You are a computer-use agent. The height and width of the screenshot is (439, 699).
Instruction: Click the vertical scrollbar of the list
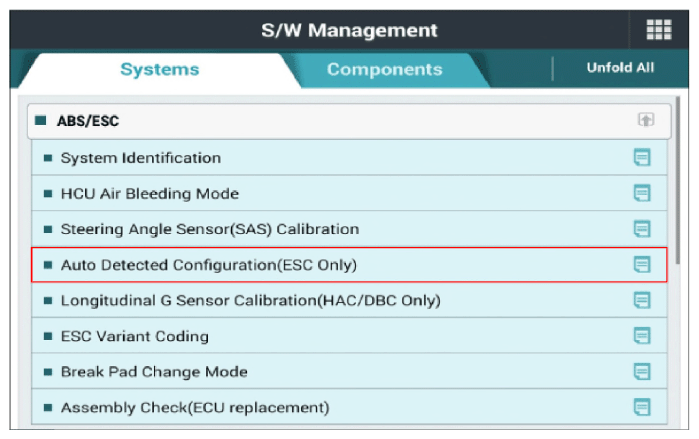(678, 181)
